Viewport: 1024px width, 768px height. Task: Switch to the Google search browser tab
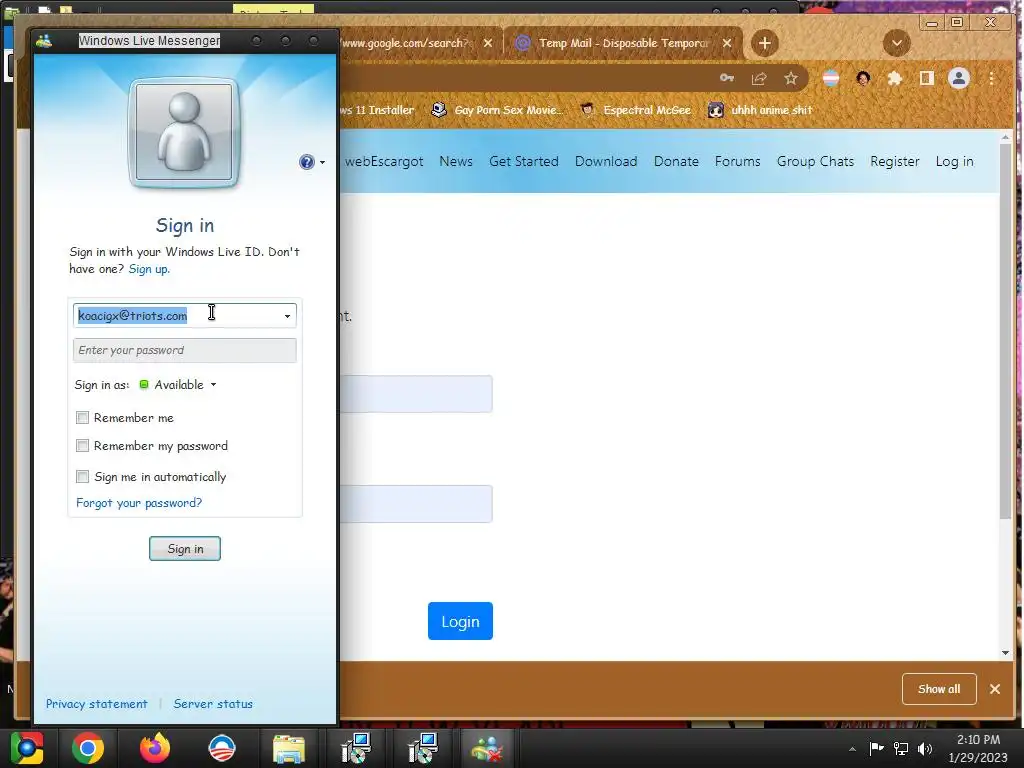(x=408, y=43)
